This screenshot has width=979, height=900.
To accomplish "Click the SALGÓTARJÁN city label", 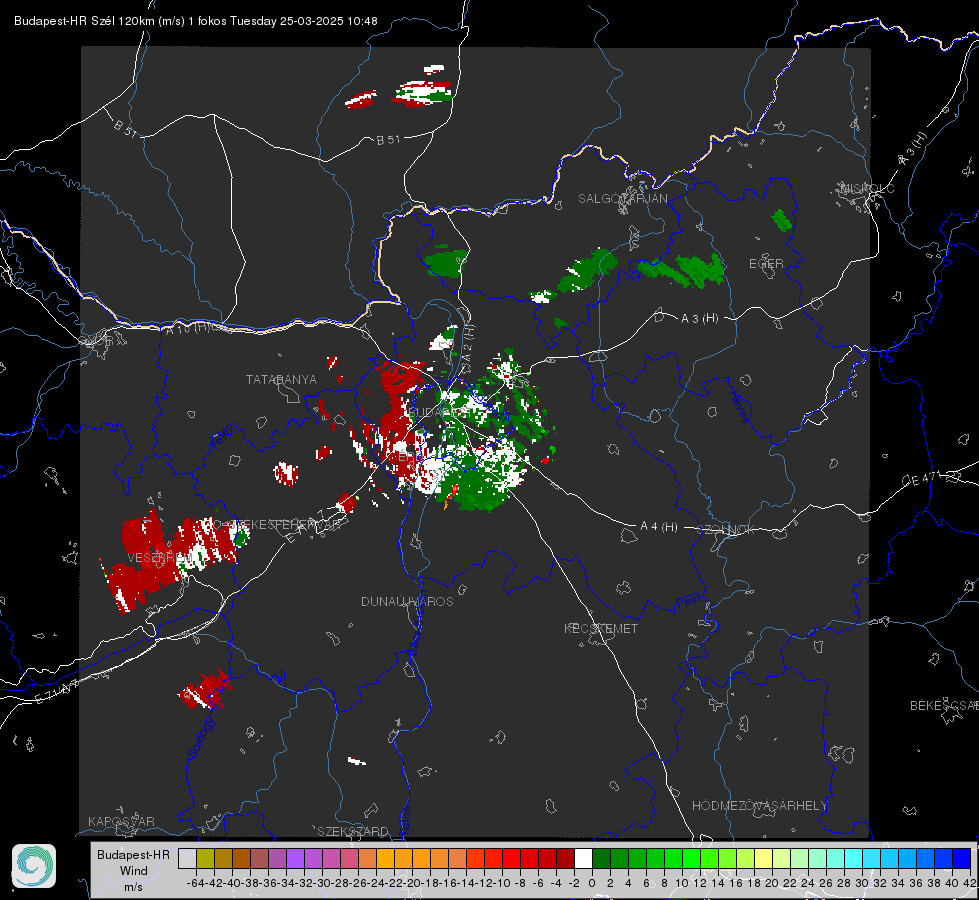I will [x=622, y=199].
